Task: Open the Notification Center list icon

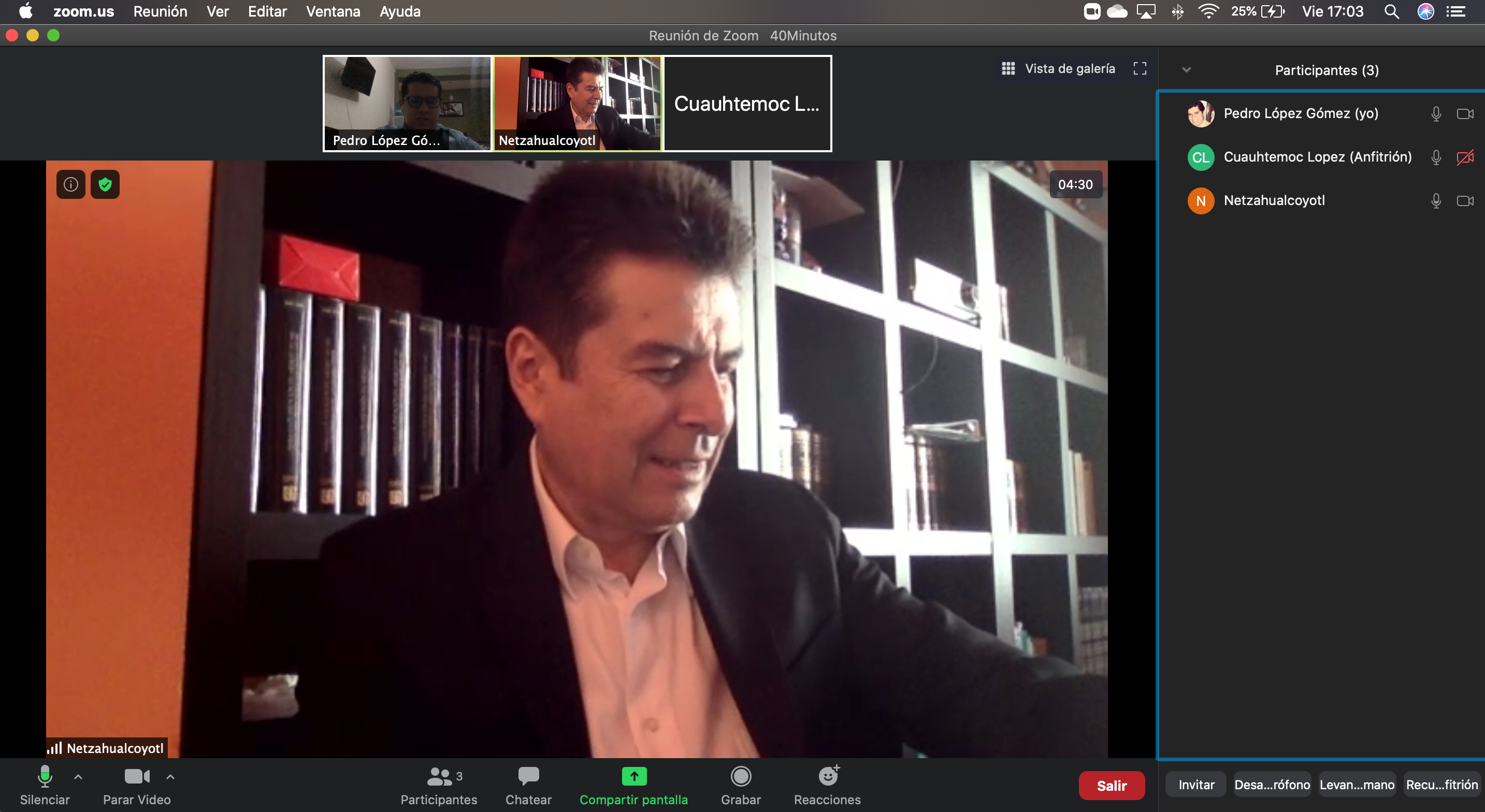Action: tap(1456, 11)
